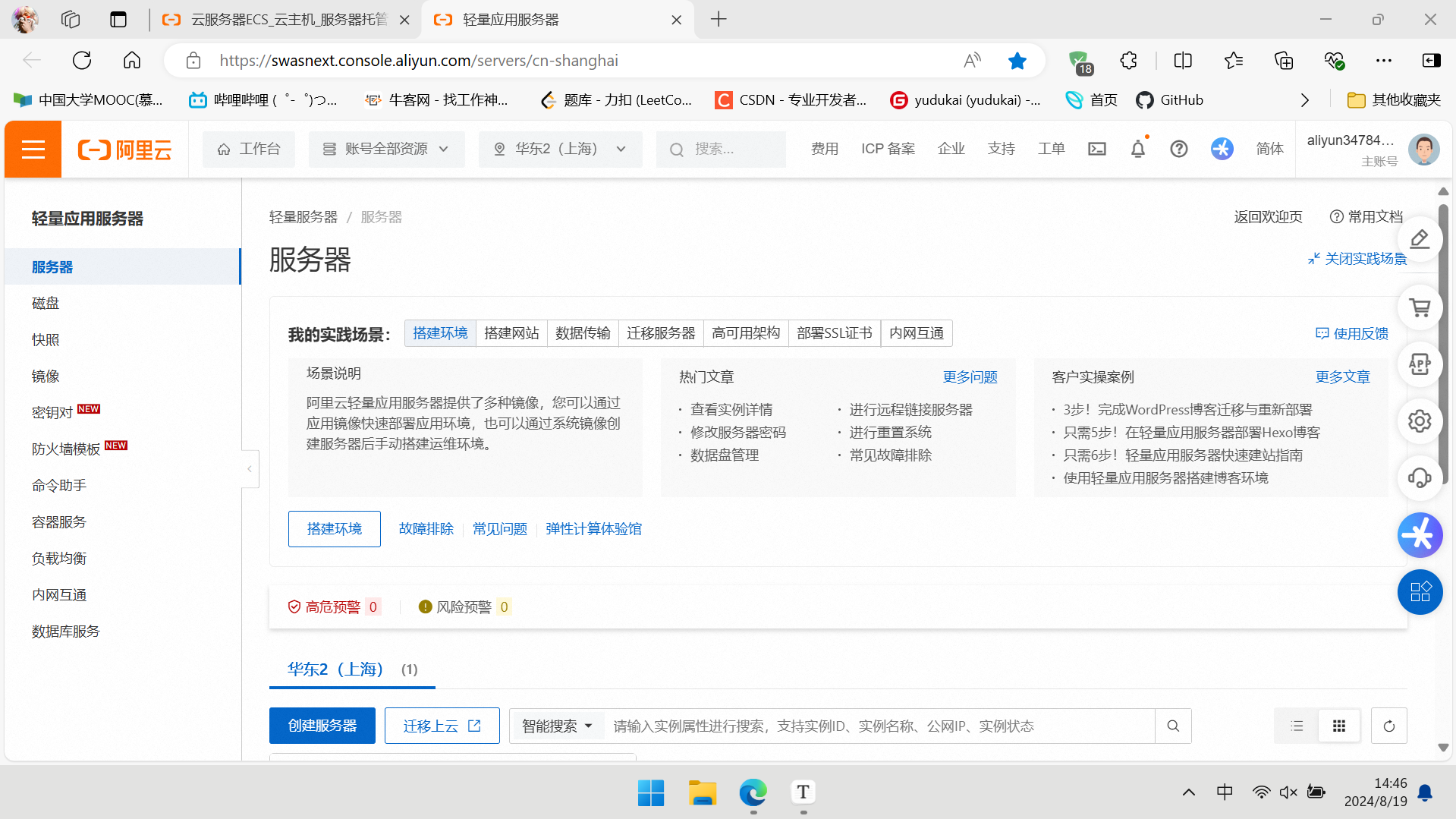1456x819 pixels.
Task: Open the 智能搜索 dropdown
Action: [557, 726]
